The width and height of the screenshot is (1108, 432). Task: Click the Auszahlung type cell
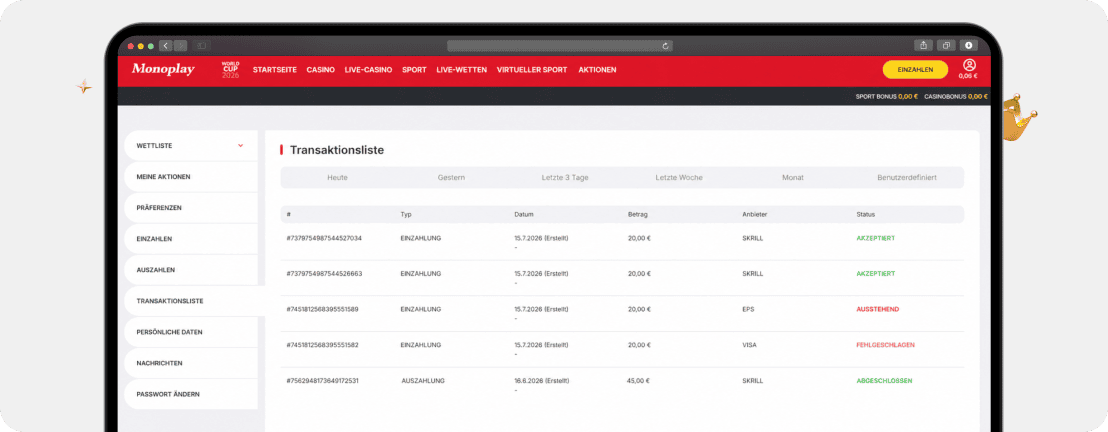[x=423, y=380]
